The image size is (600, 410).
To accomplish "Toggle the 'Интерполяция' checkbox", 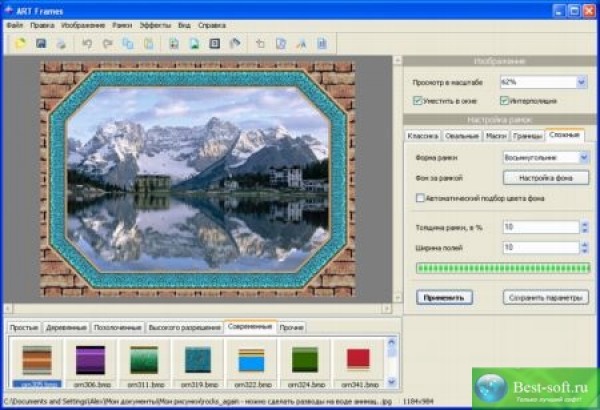I will click(x=504, y=101).
